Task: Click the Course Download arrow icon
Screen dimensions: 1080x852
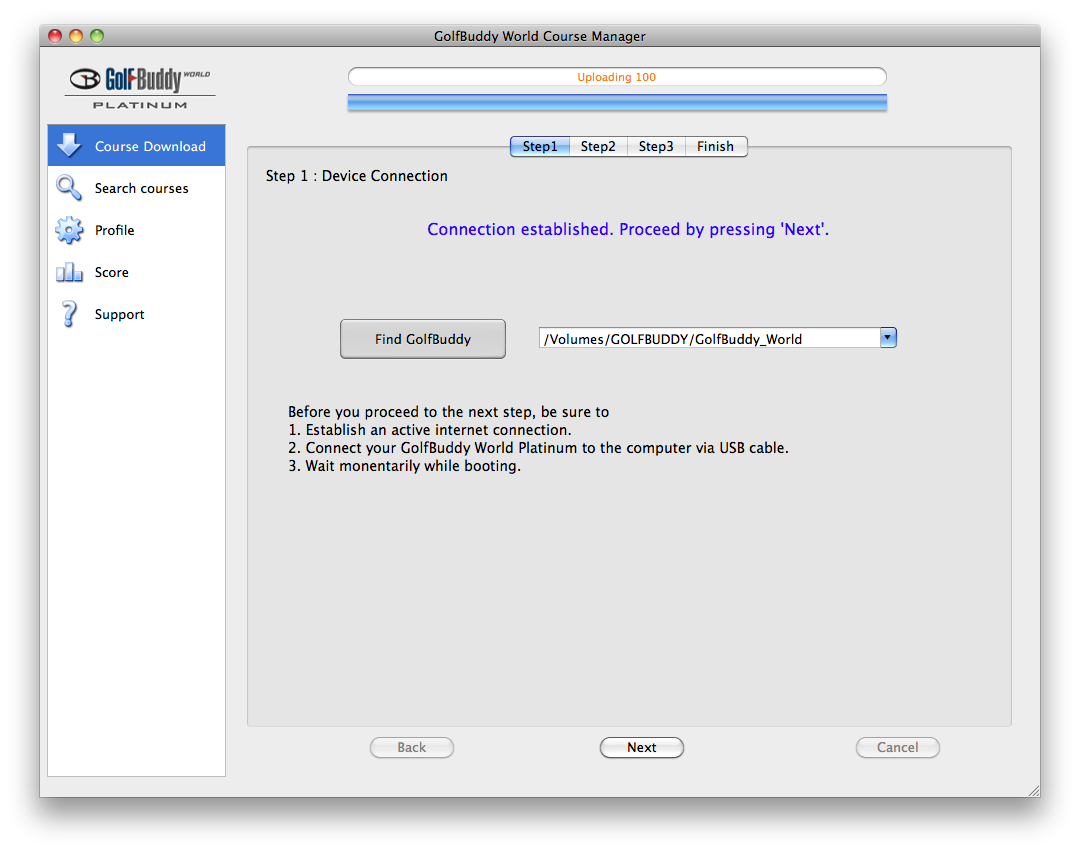Action: [69, 145]
